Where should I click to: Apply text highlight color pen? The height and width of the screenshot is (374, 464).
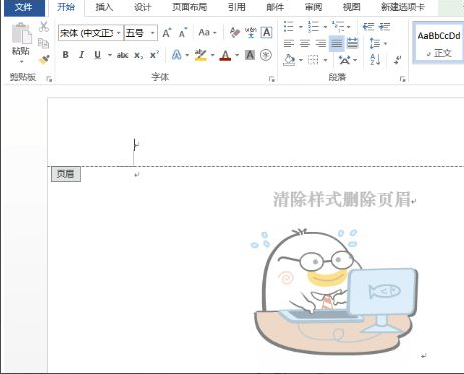point(201,55)
